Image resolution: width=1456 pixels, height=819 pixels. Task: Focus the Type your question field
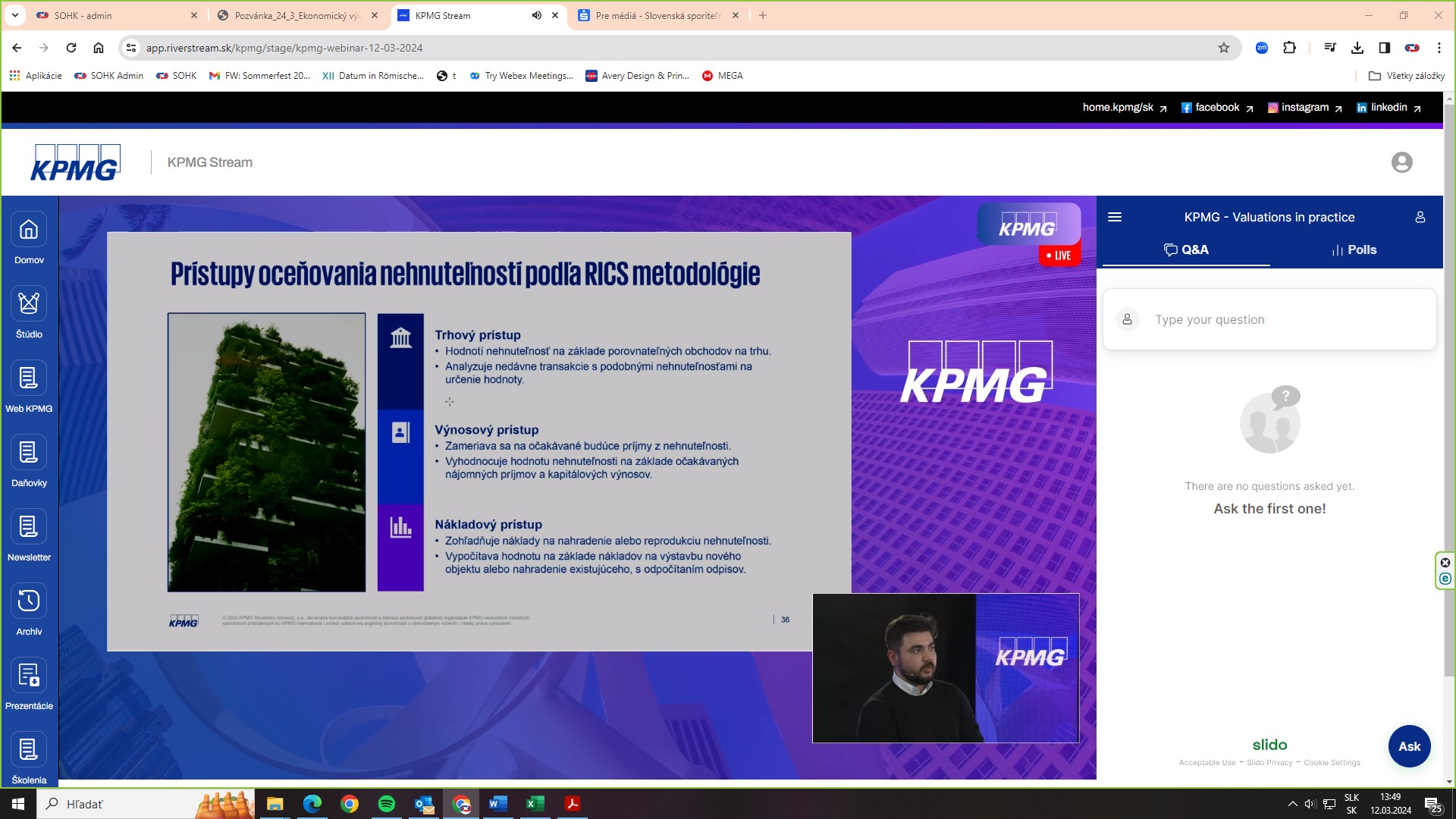(x=1269, y=320)
